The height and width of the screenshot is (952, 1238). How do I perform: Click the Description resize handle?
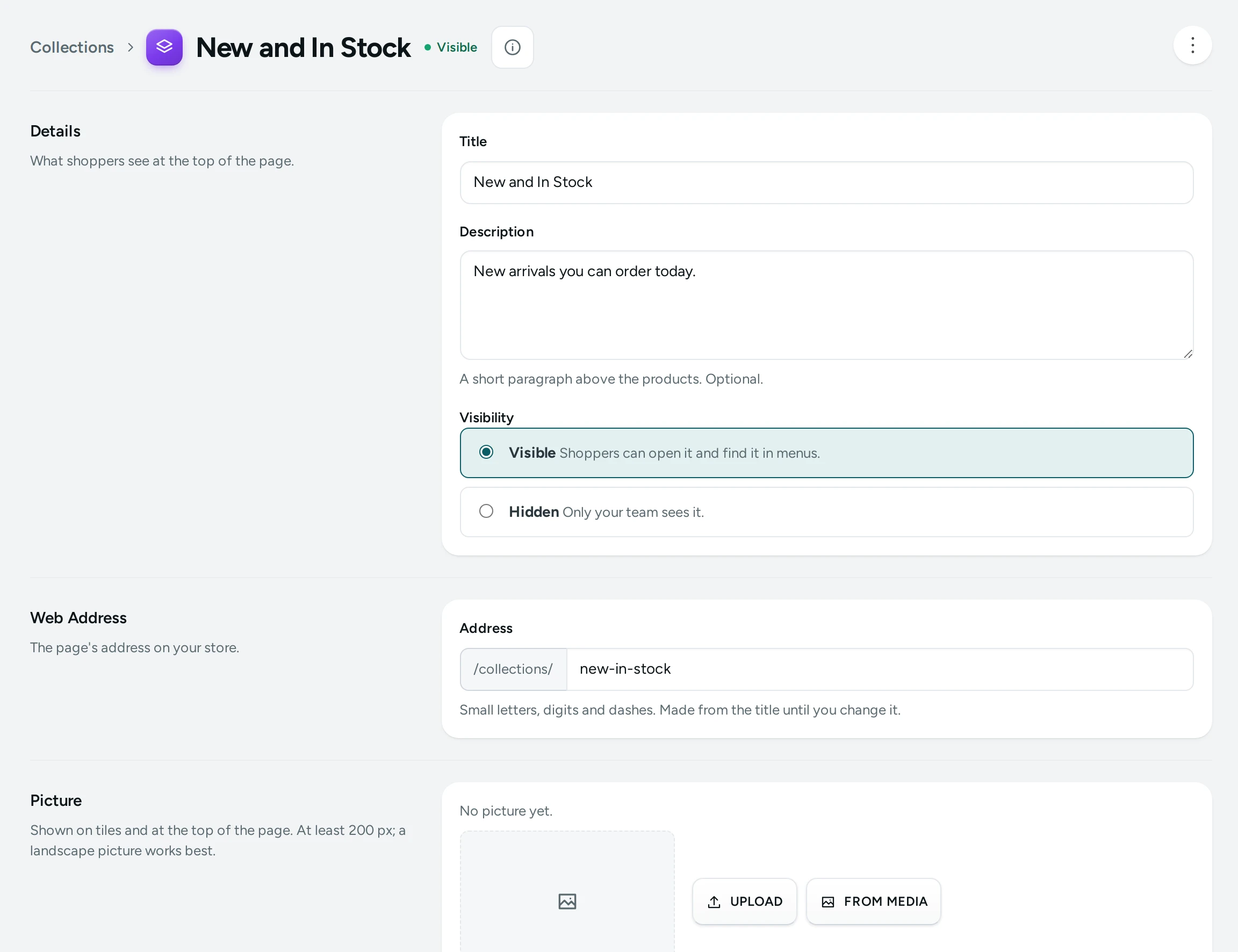coord(1187,354)
